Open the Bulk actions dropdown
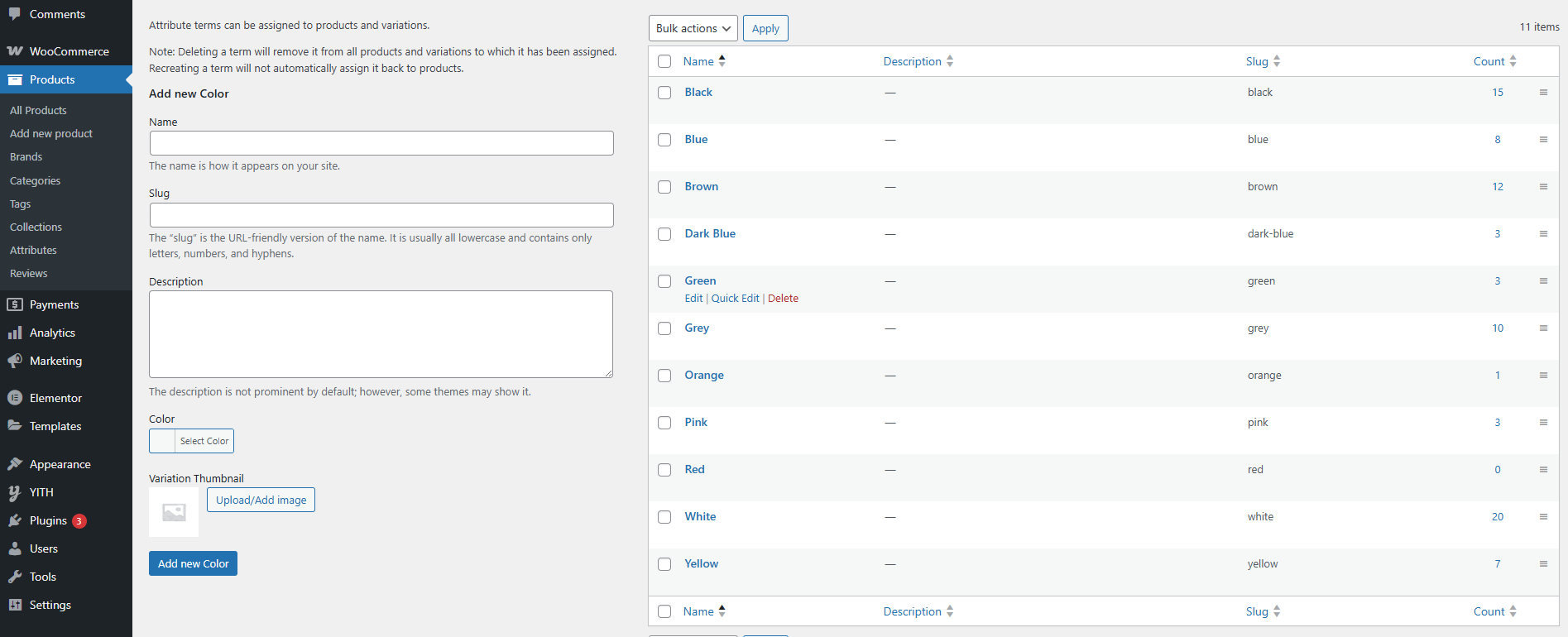 point(693,28)
